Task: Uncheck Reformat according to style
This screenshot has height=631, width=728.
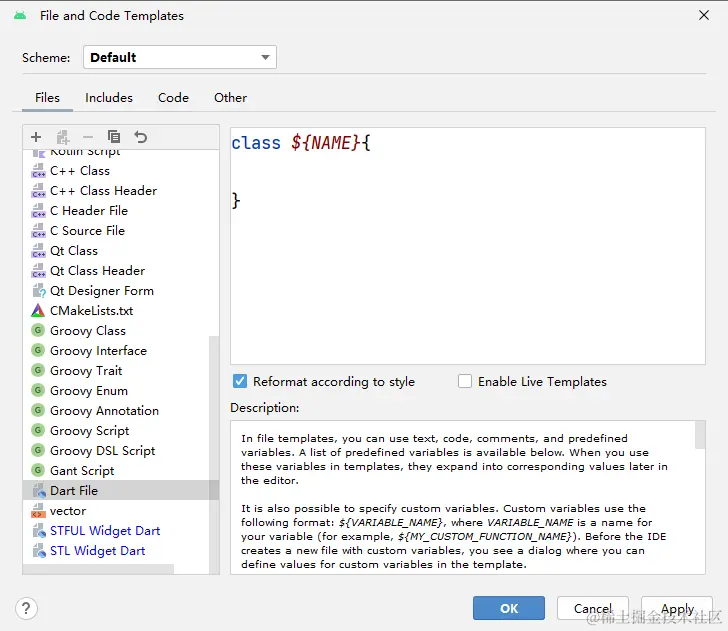Action: pyautogui.click(x=240, y=381)
